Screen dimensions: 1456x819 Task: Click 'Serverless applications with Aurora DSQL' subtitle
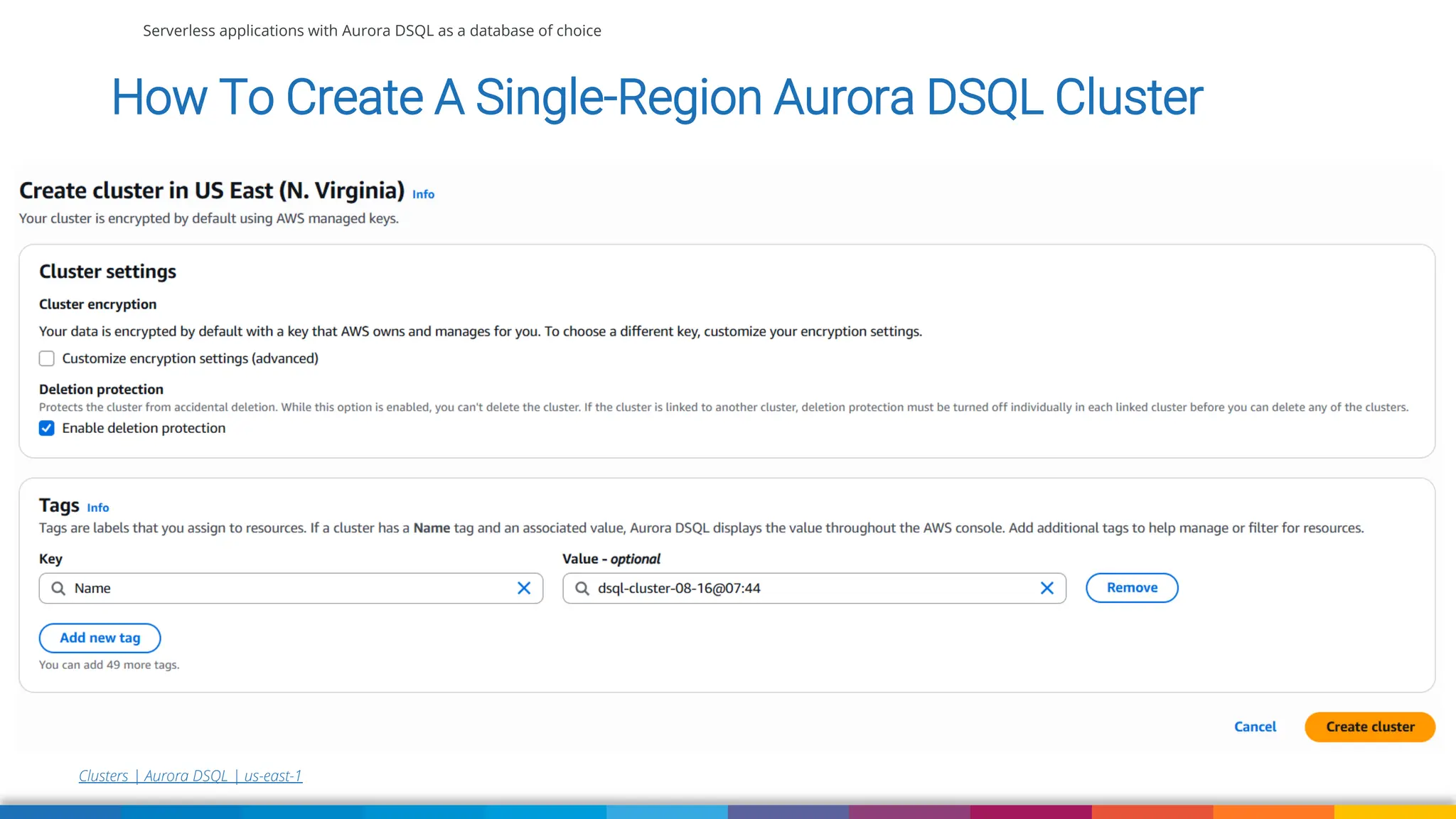tap(372, 31)
